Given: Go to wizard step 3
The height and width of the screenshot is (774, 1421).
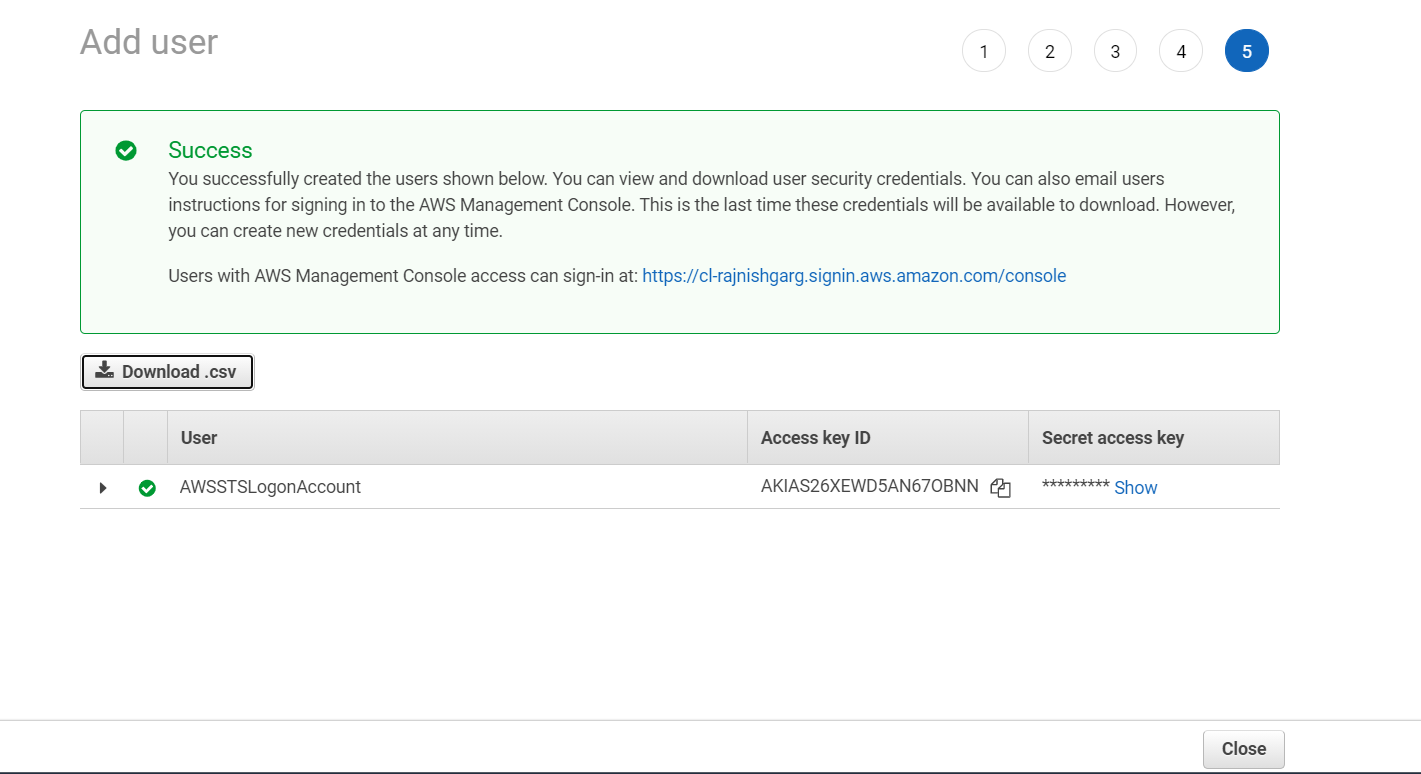Looking at the screenshot, I should (1115, 51).
